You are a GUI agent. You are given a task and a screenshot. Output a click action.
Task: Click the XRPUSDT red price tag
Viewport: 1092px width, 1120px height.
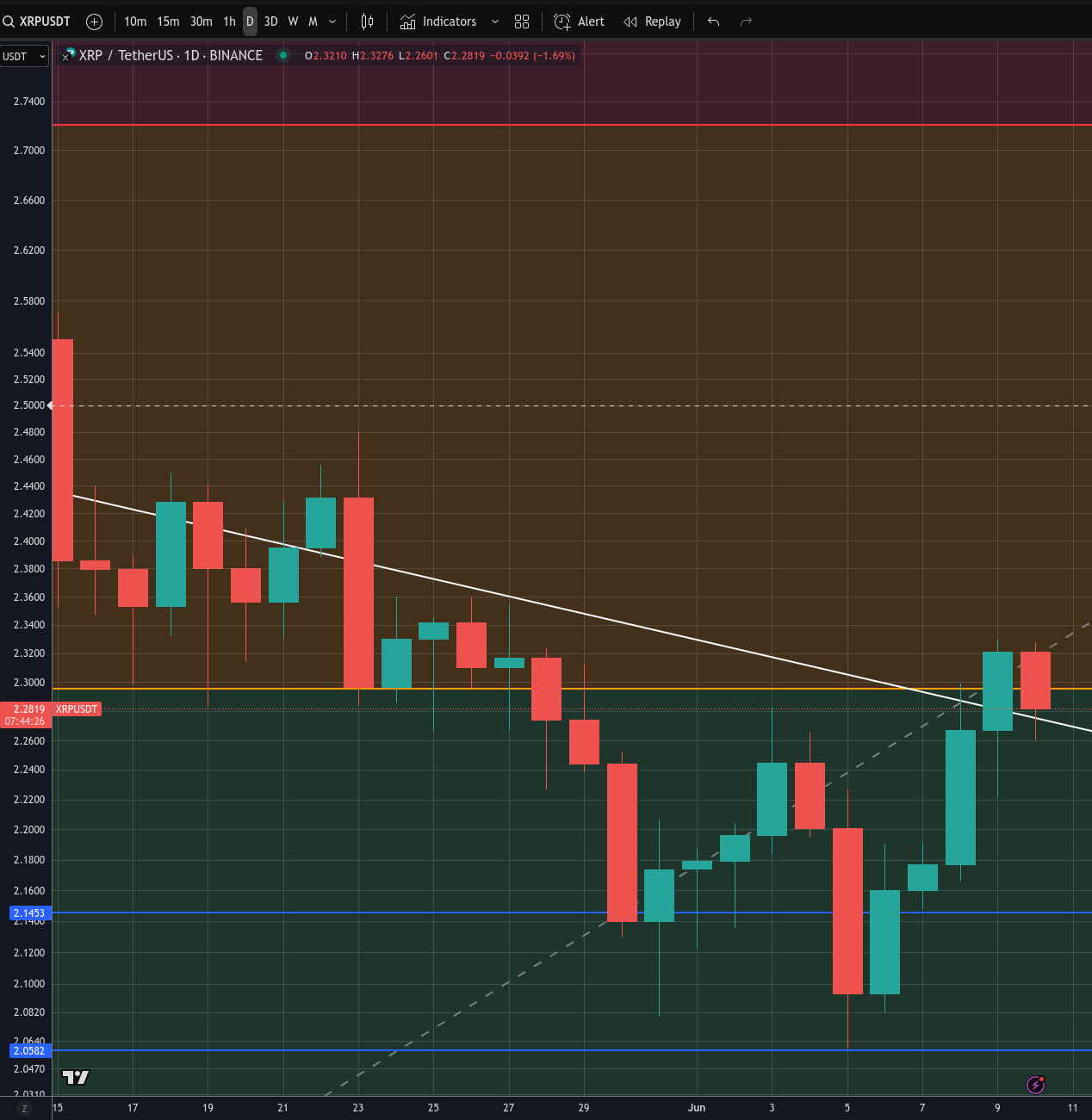(x=77, y=709)
